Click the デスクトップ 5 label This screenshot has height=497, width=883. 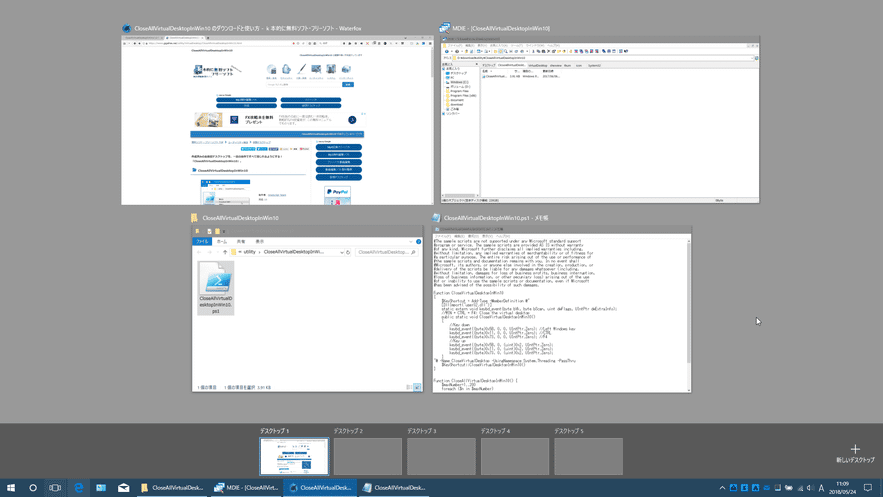569,431
